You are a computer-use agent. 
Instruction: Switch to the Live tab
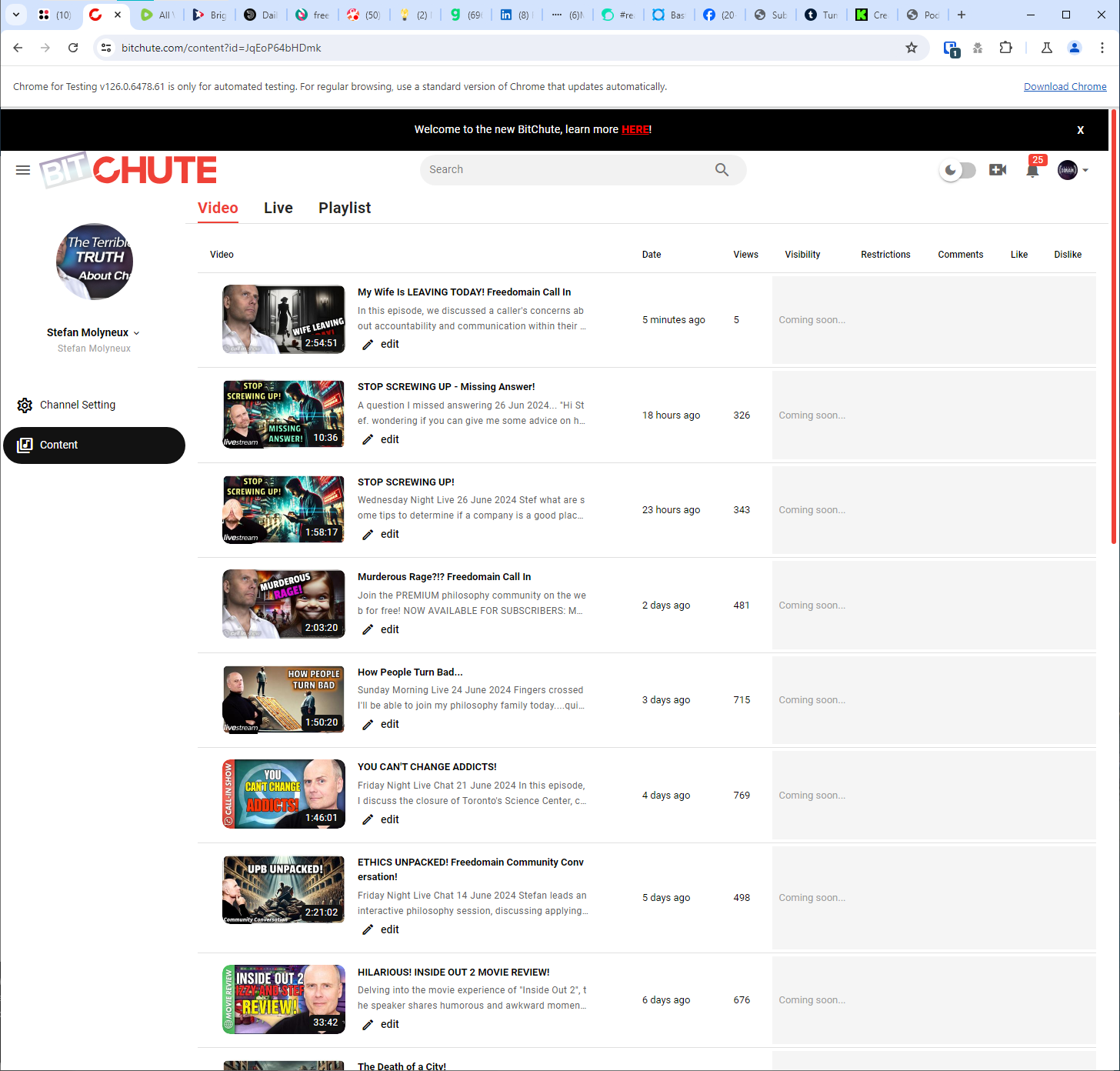click(278, 209)
